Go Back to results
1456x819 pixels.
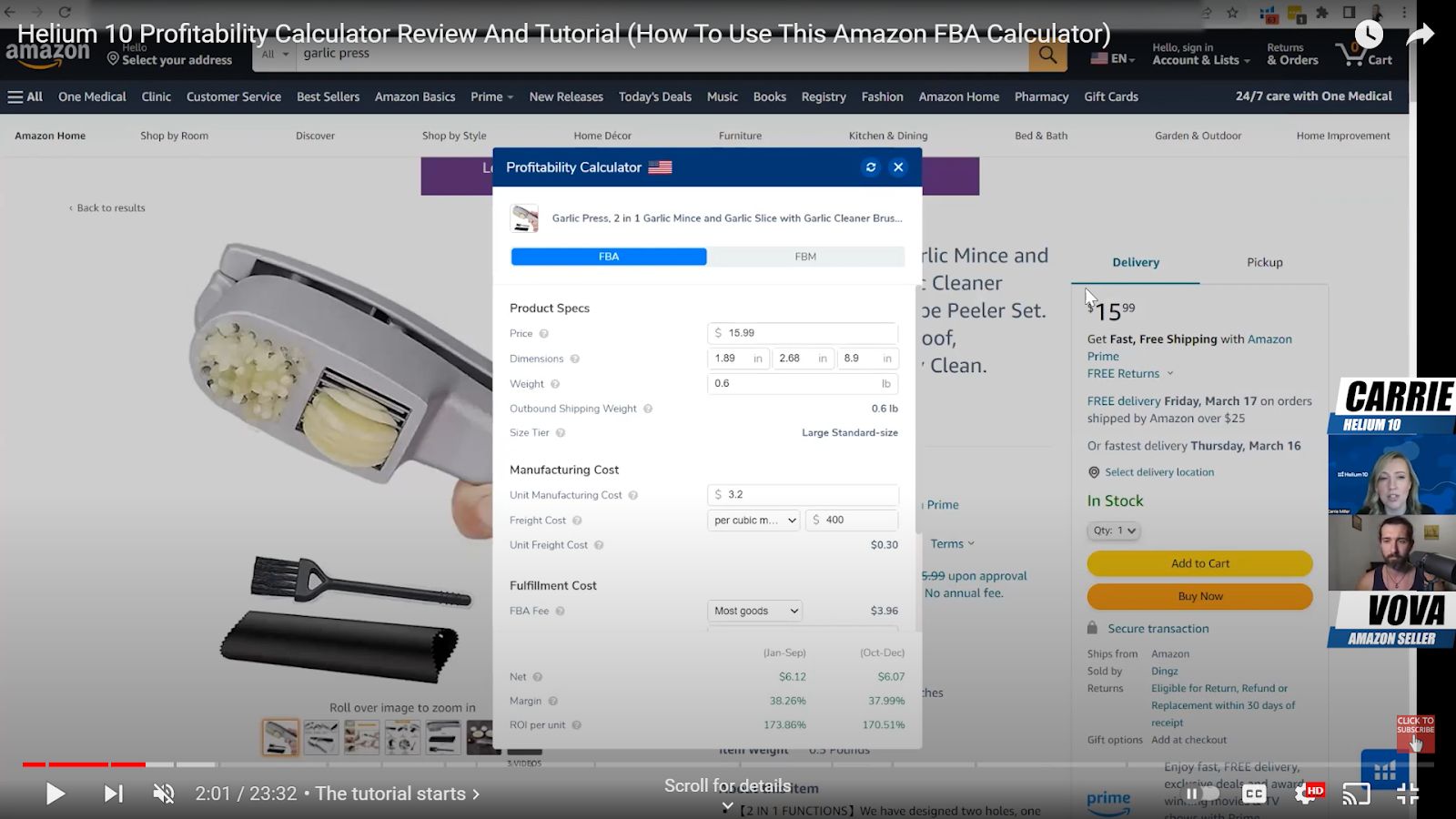click(107, 208)
